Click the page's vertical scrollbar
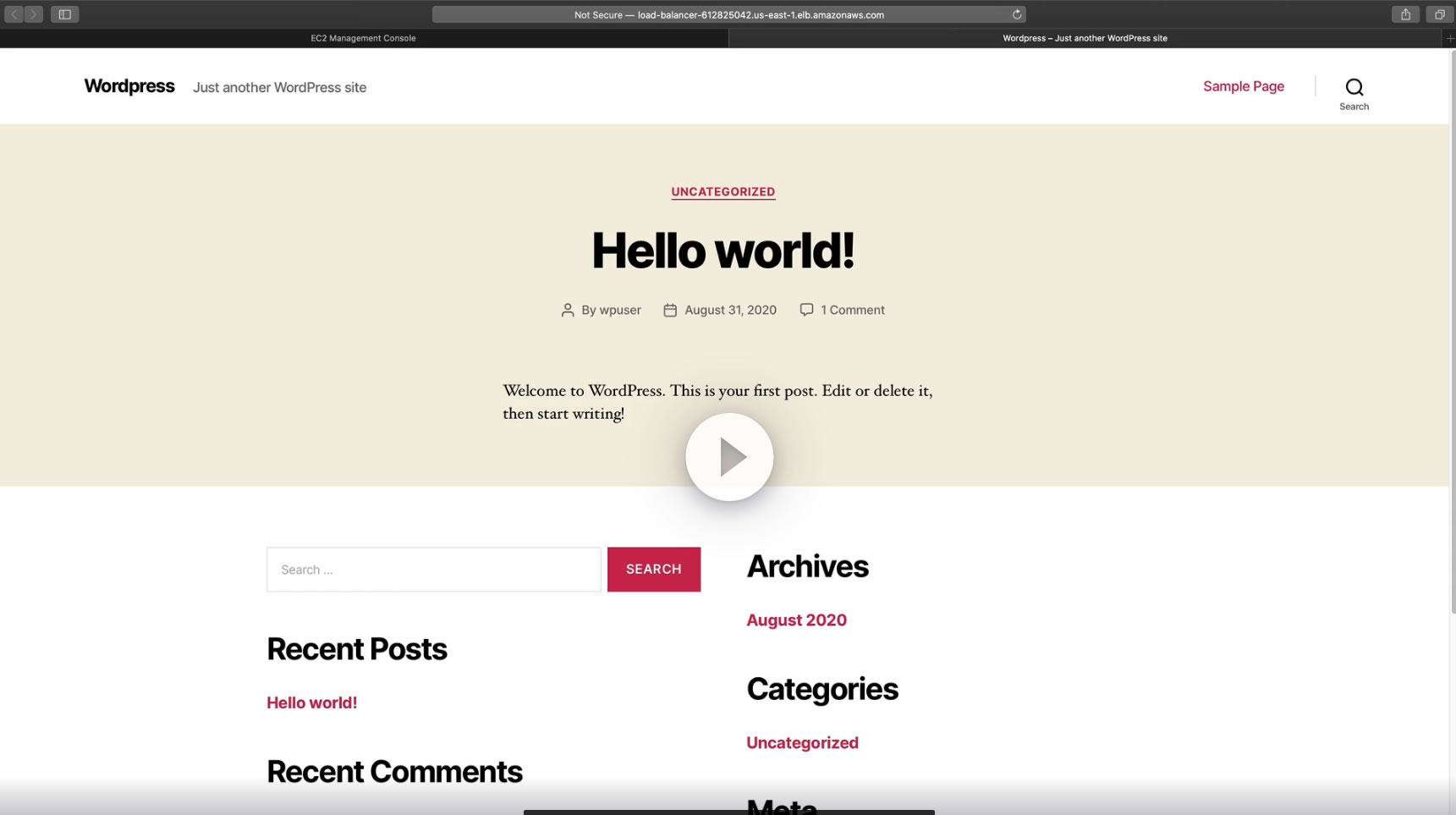 (x=1453, y=330)
